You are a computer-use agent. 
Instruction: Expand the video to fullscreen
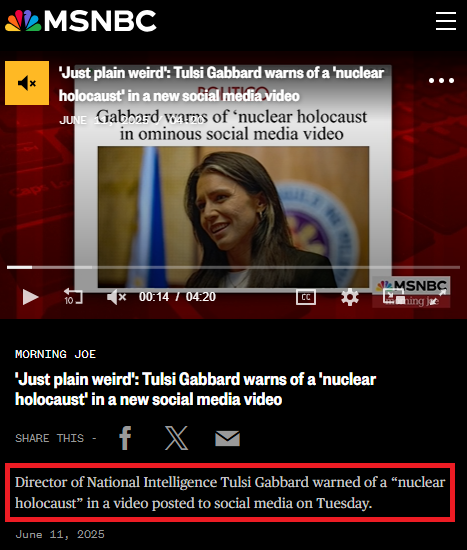(438, 297)
